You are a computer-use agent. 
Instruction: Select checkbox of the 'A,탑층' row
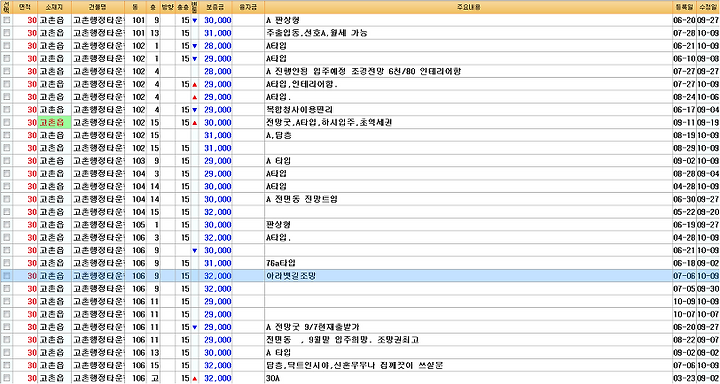click(x=6, y=136)
